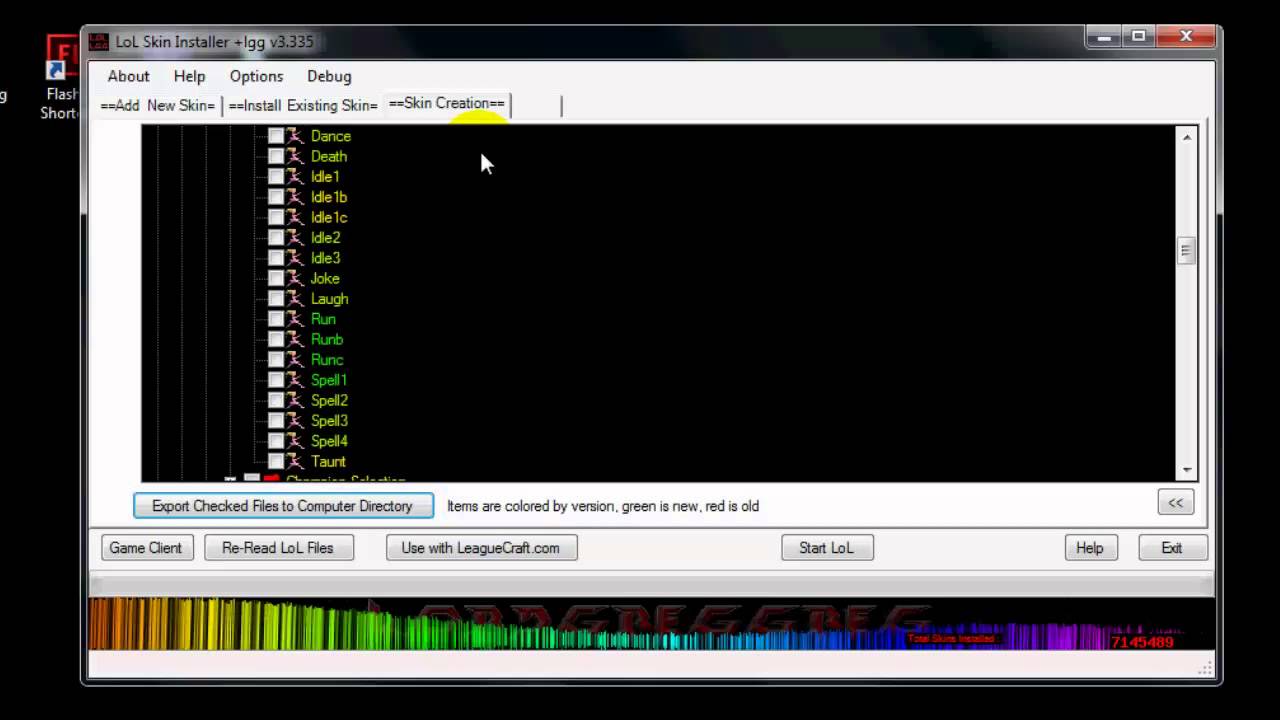Click the animation icon beside Spell3
Viewport: 1280px width, 720px height.
tap(295, 421)
